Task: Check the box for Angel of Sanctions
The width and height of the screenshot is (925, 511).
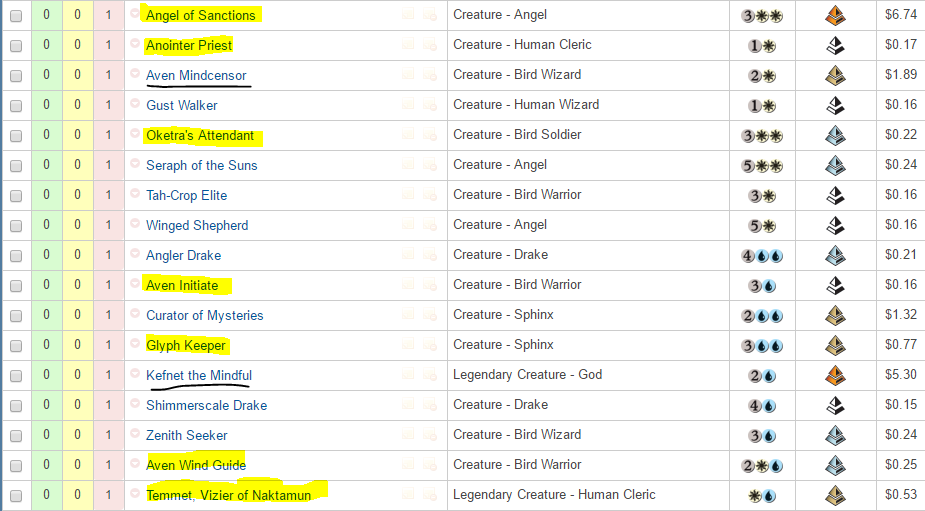Action: pos(16,16)
